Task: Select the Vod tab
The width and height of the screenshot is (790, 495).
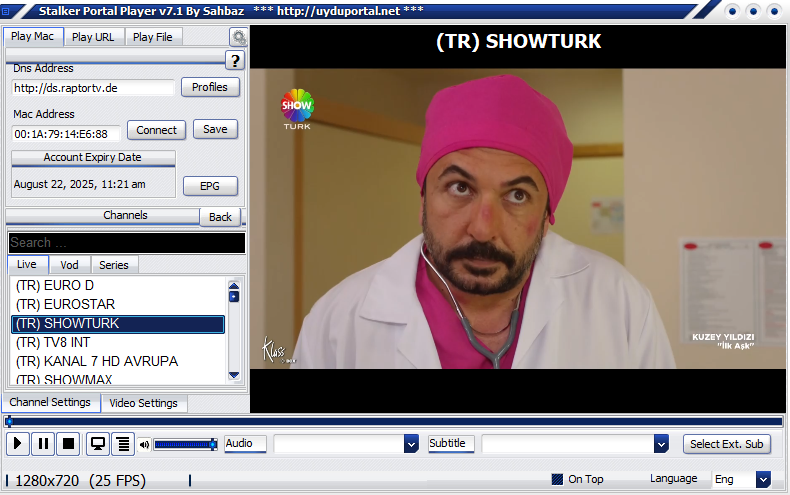Action: pyautogui.click(x=70, y=265)
